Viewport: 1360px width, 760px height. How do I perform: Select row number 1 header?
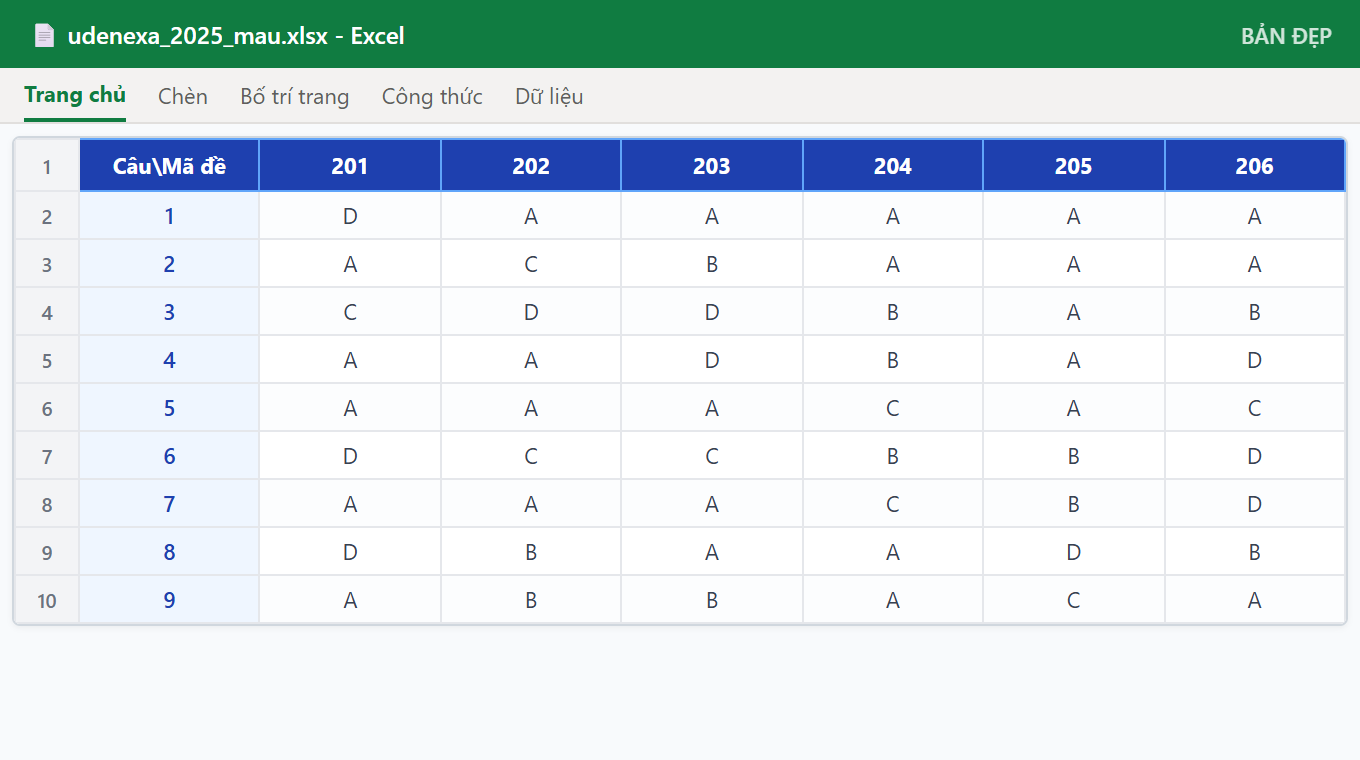47,166
